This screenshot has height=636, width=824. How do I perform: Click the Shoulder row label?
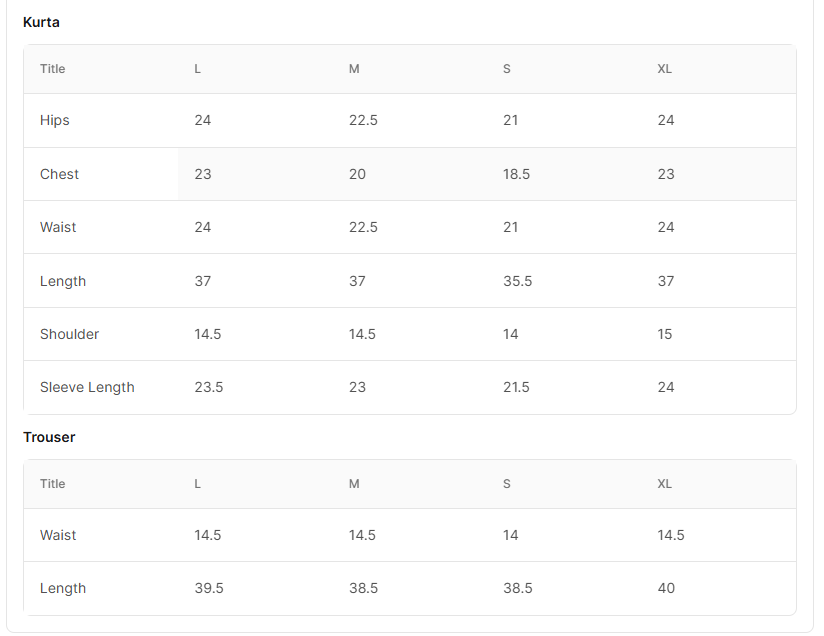click(69, 334)
